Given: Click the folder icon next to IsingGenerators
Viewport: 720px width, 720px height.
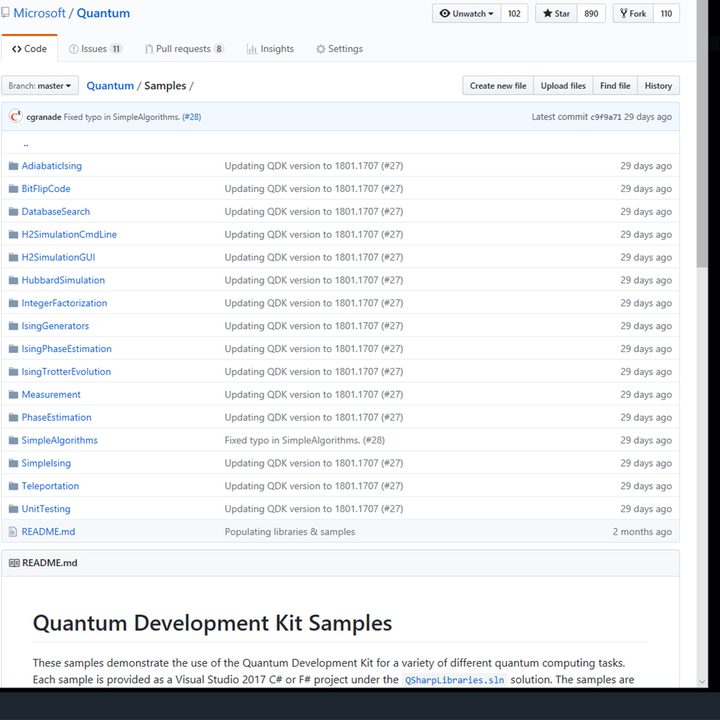Looking at the screenshot, I should pos(13,326).
